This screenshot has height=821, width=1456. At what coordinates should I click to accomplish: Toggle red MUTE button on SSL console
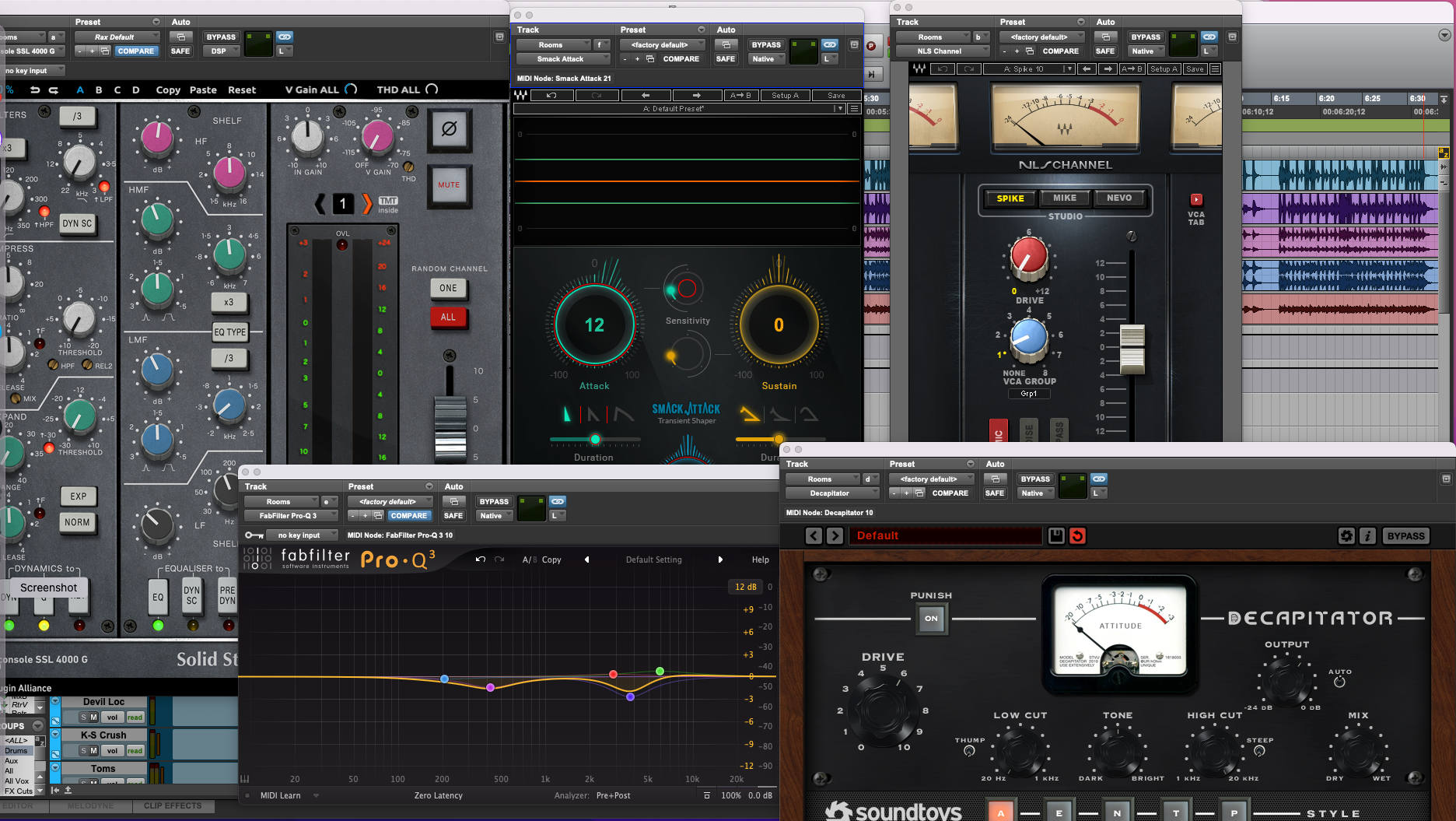coord(449,185)
